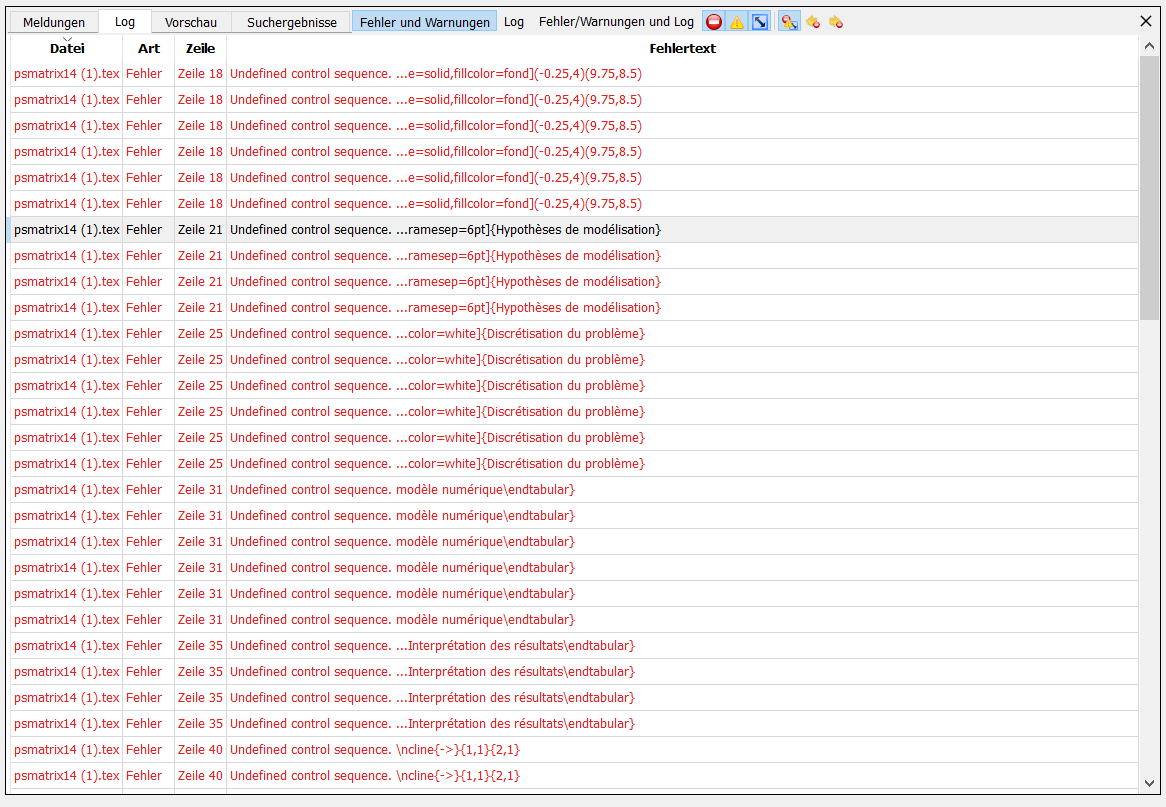This screenshot has height=807, width=1166.
Task: Toggle the red error filter icon
Action: [x=714, y=22]
